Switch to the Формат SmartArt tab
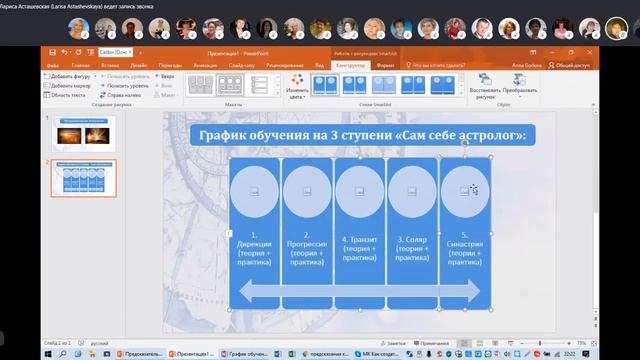 coord(385,65)
